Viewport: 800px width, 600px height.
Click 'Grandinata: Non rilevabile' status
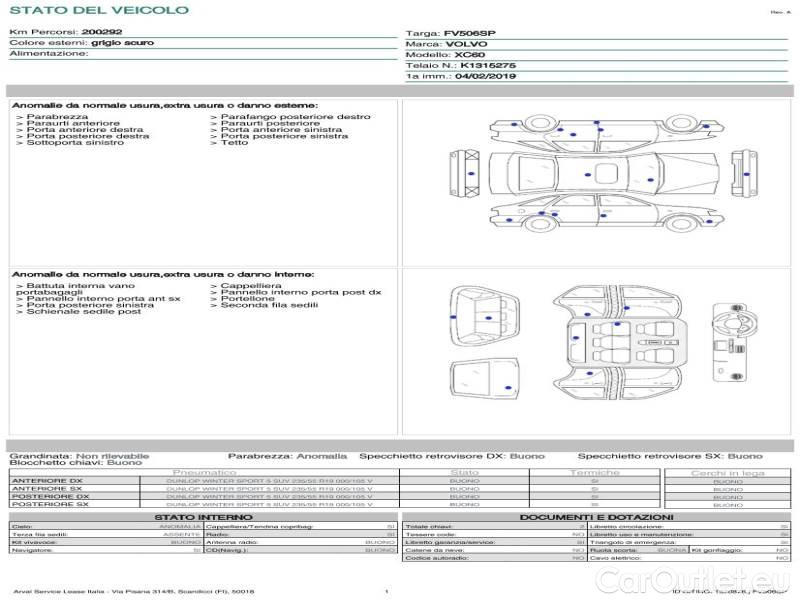[x=79, y=456]
